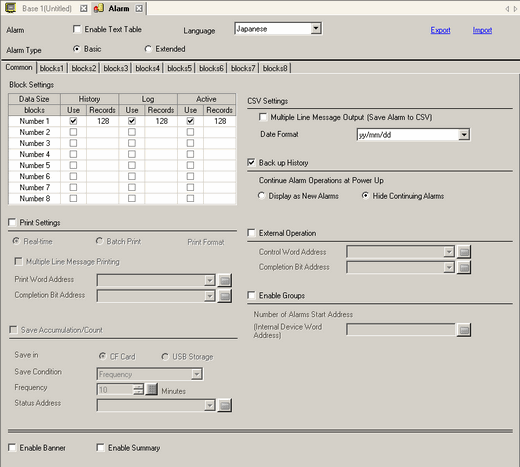Screen dimensions: 520x467
Task: Click the keypad icon next to Frequency minutes
Action: coord(152,389)
